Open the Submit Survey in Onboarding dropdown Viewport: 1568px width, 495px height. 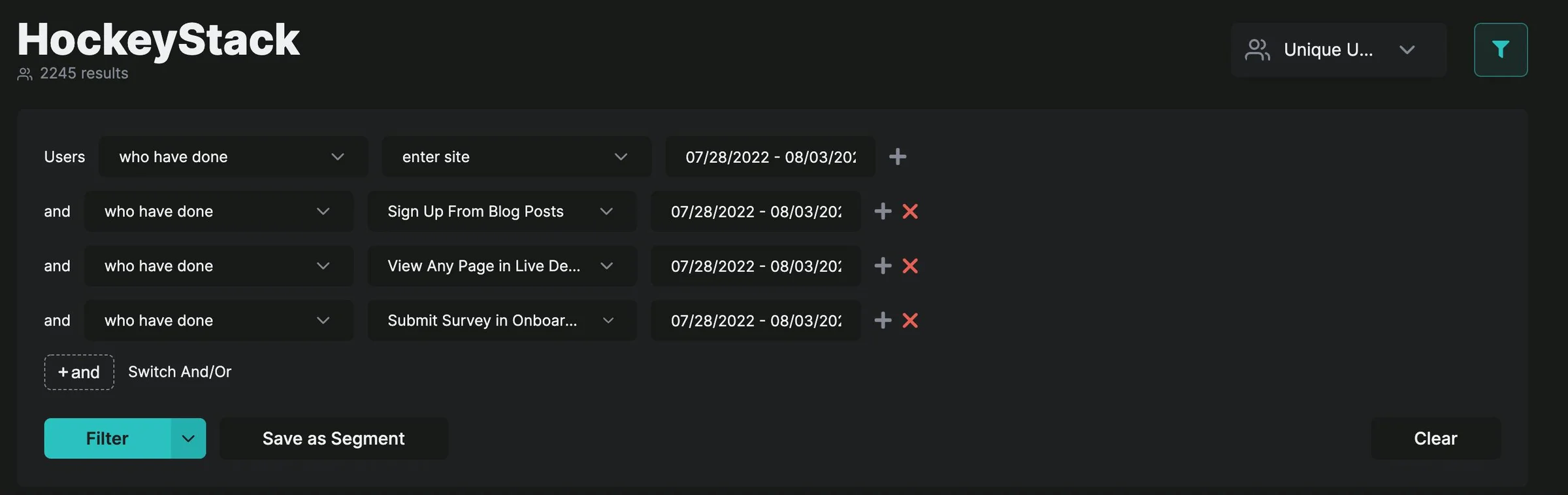(x=502, y=320)
